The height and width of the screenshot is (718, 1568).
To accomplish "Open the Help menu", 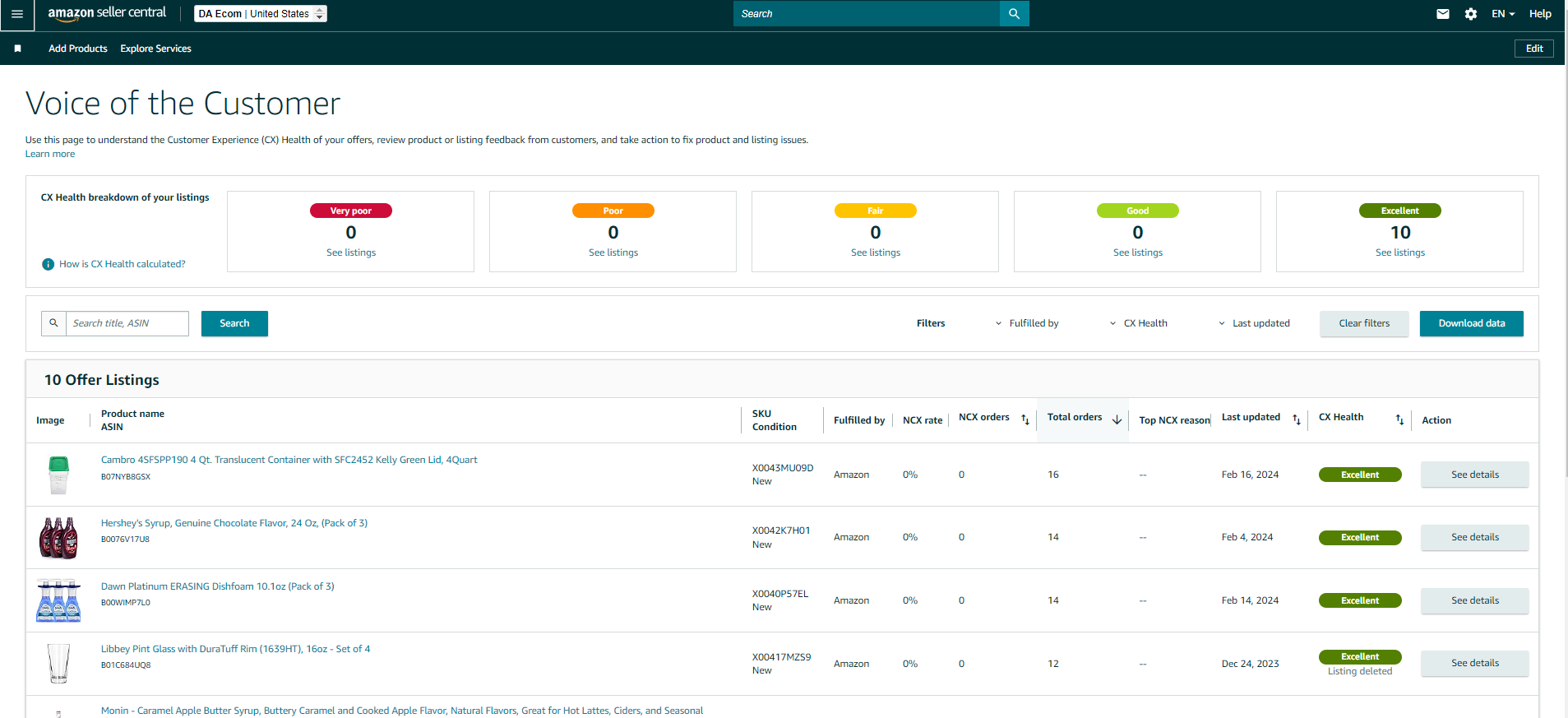I will 1540,14.
